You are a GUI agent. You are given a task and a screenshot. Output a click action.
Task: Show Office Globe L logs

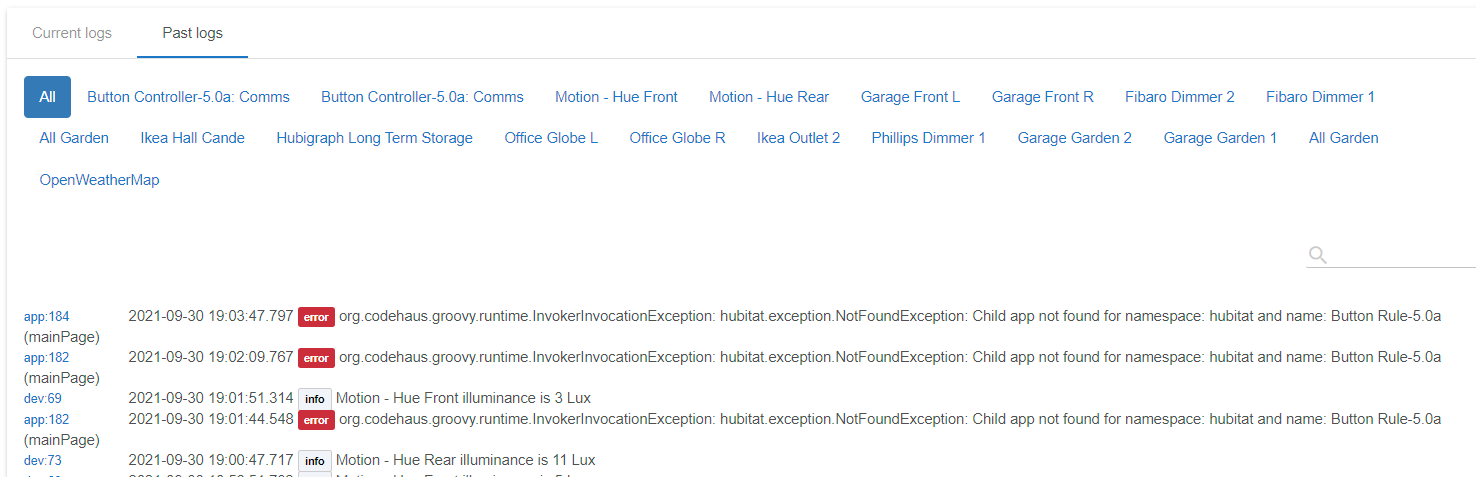tap(551, 138)
